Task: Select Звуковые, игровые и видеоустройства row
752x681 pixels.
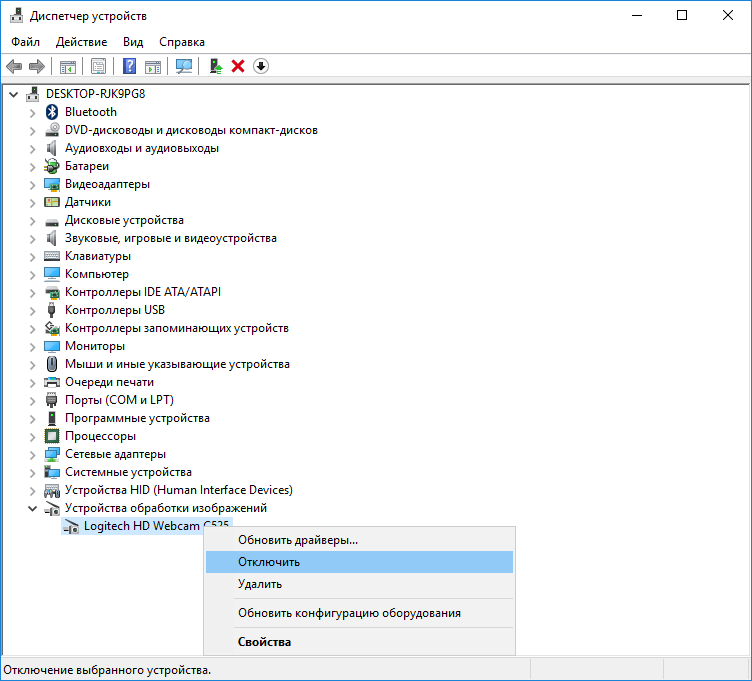Action: [171, 238]
